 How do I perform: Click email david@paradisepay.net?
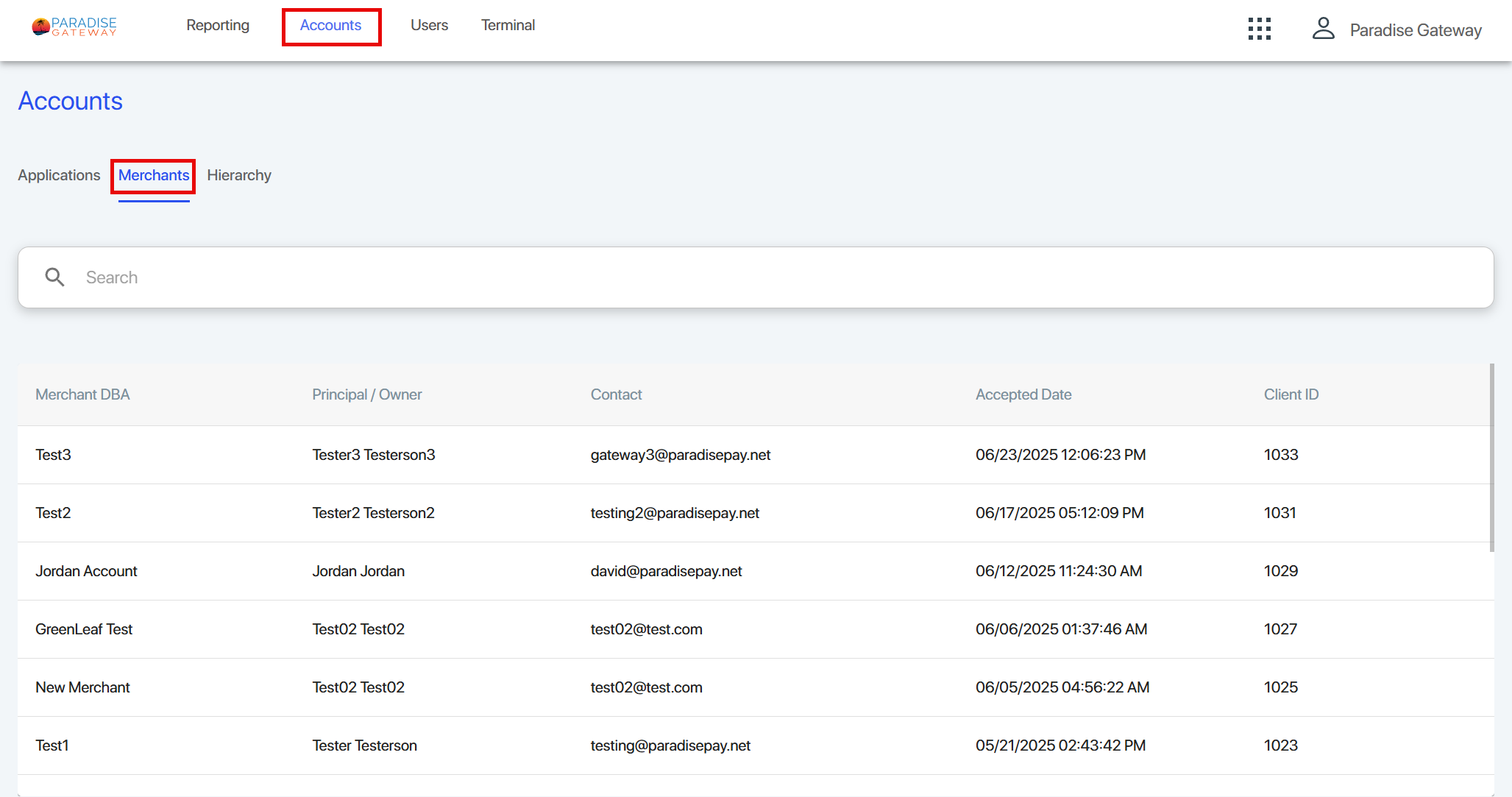(x=666, y=571)
